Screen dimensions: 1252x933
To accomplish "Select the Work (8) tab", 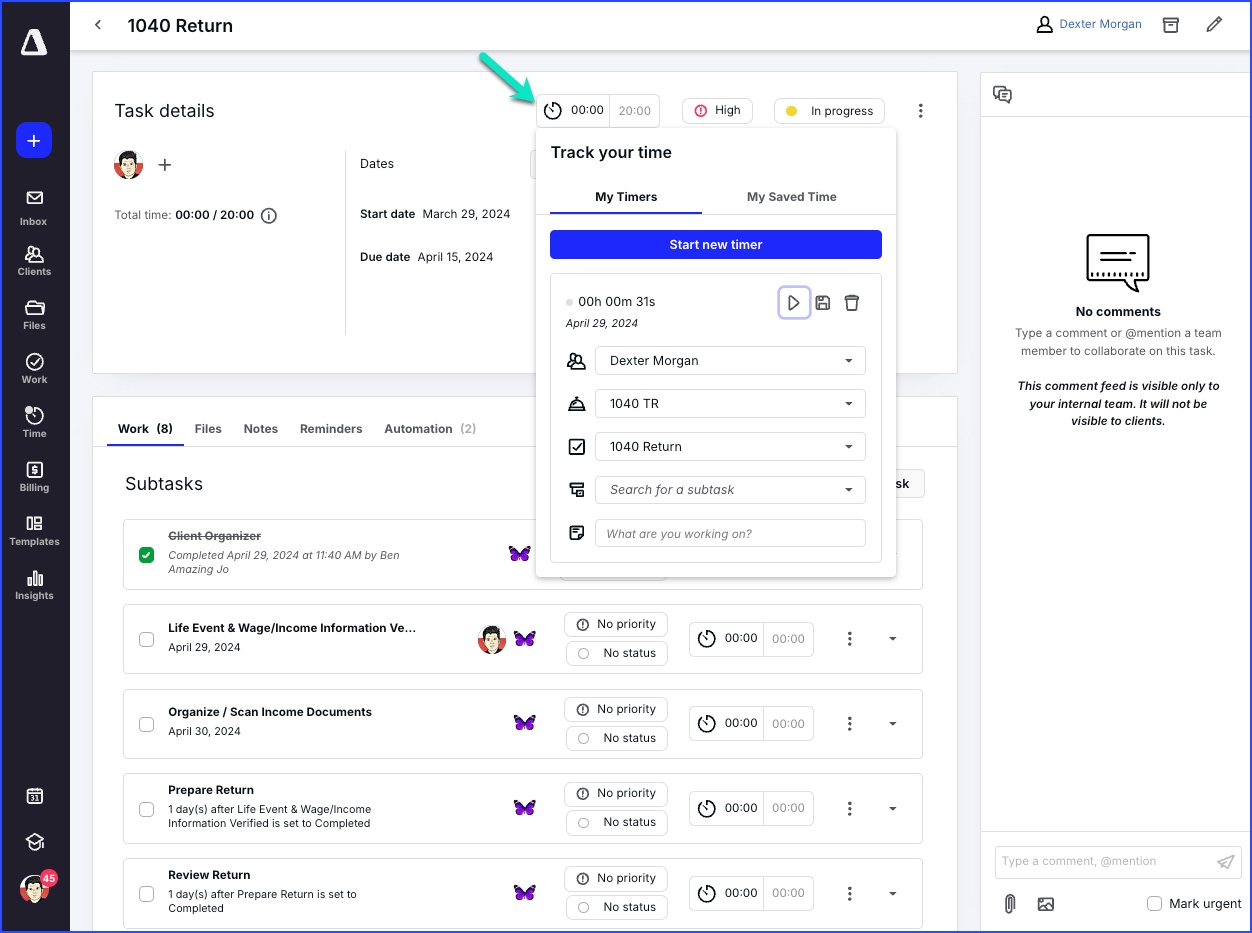I will point(145,429).
